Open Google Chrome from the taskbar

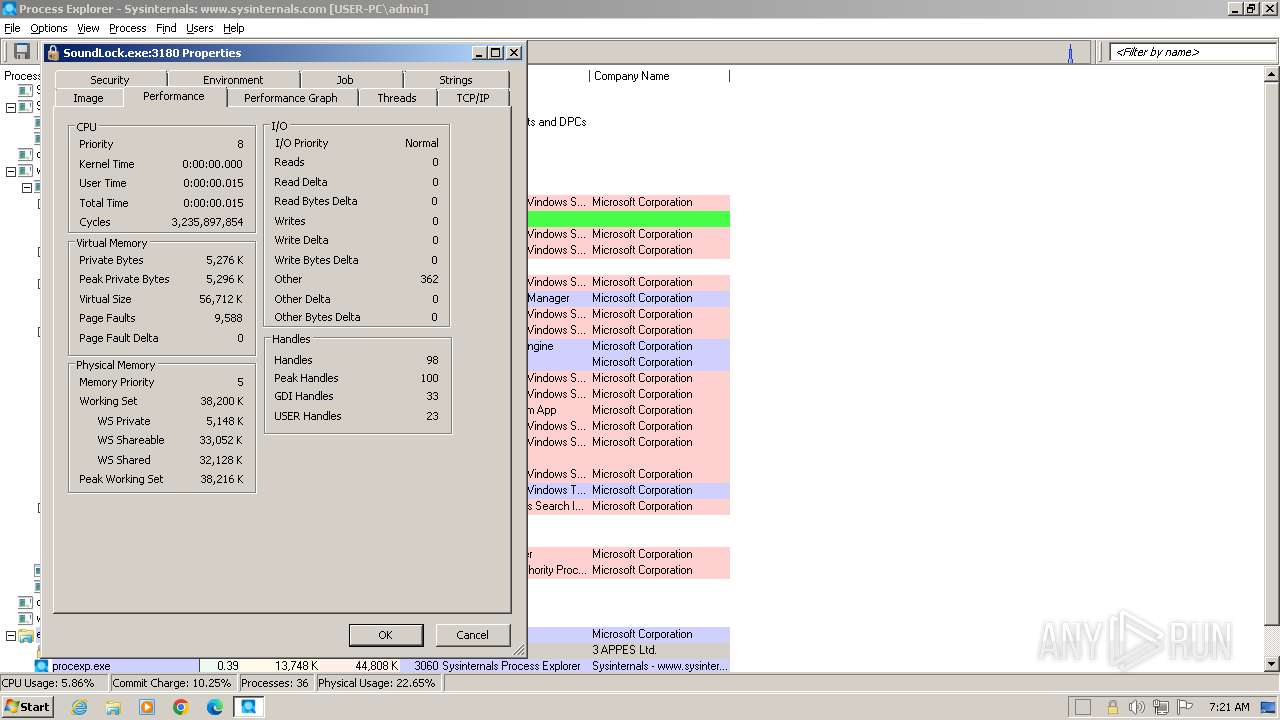pos(181,707)
